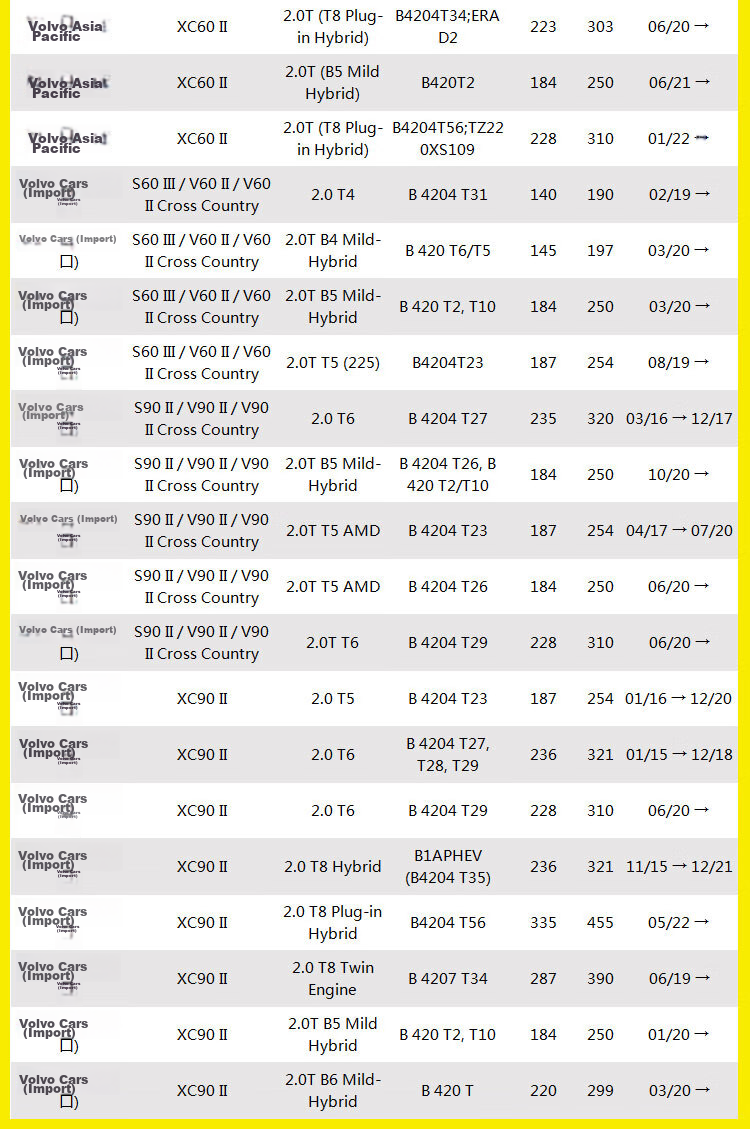The image size is (750, 1129).
Task: Click Volvo Cars (Import) logo in 2.0 T4 row
Action: (x=53, y=190)
